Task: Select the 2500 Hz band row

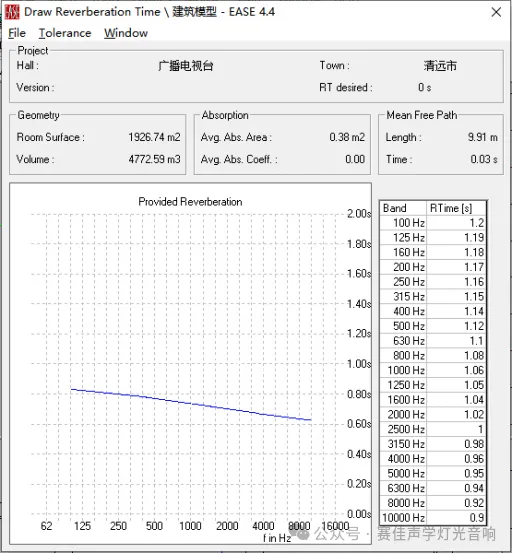Action: [x=433, y=429]
